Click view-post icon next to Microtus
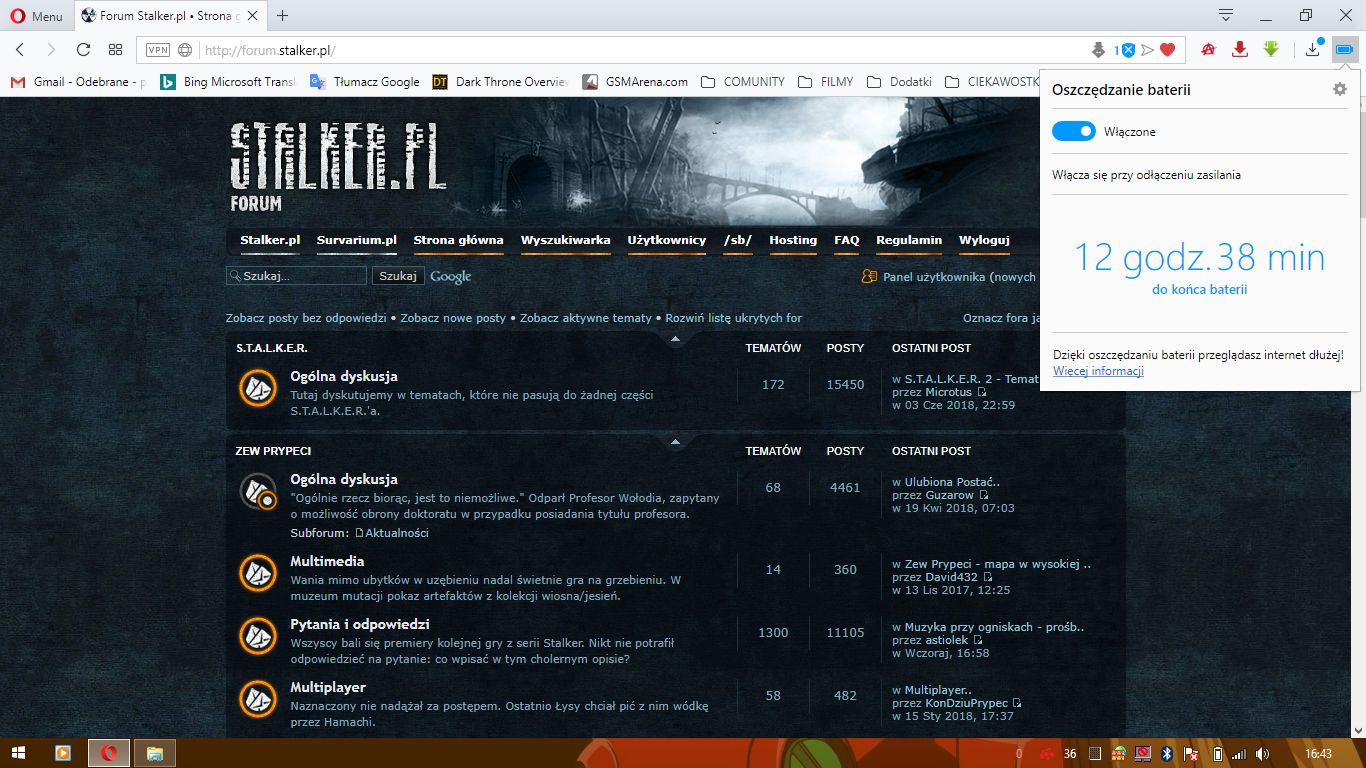Screen dimensions: 1366x768 point(981,393)
